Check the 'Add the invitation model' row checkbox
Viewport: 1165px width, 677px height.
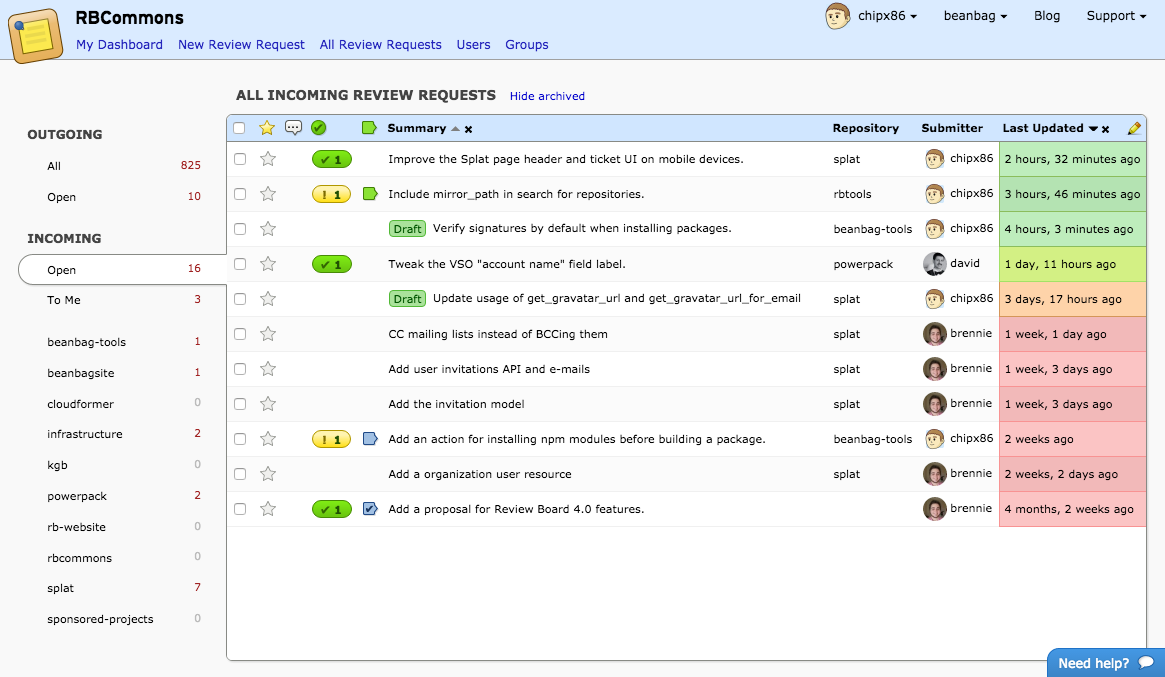click(x=240, y=404)
